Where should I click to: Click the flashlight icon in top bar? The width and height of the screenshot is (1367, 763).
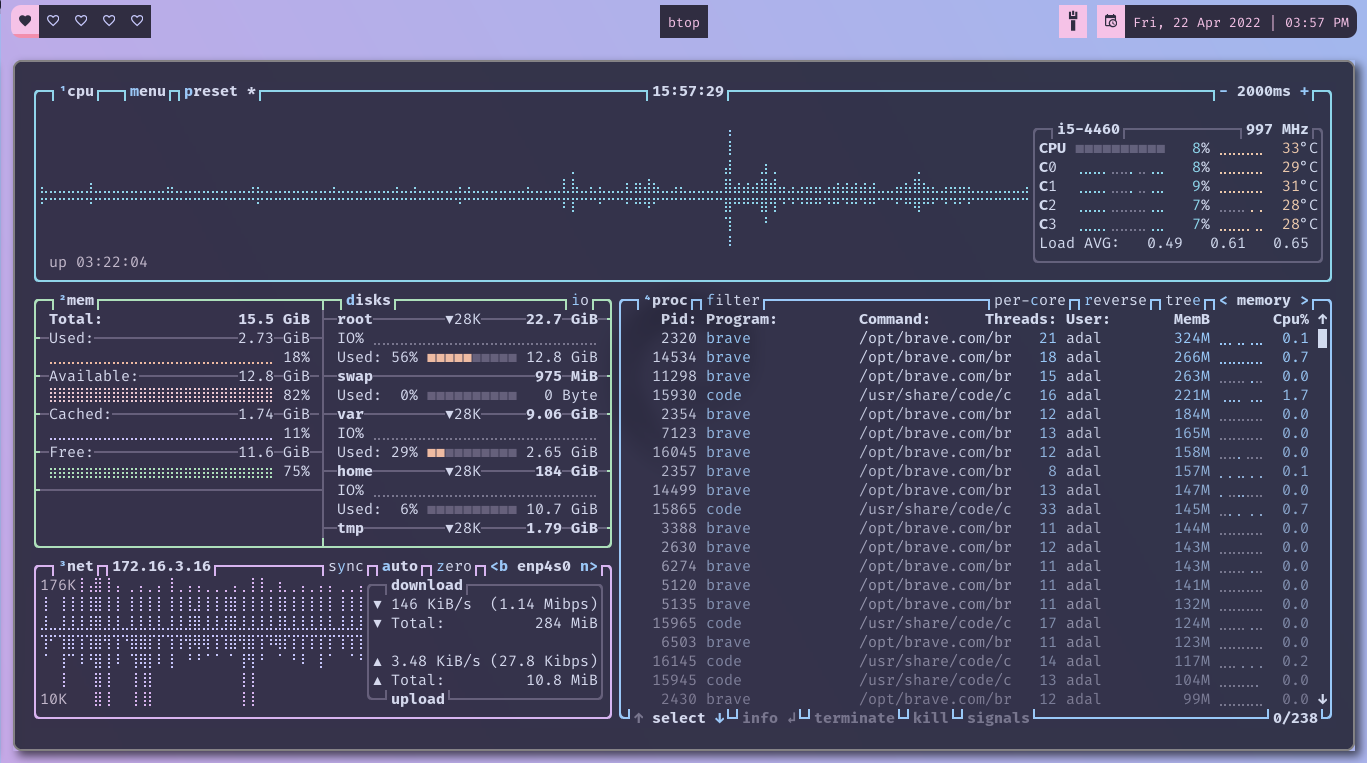pyautogui.click(x=1073, y=22)
